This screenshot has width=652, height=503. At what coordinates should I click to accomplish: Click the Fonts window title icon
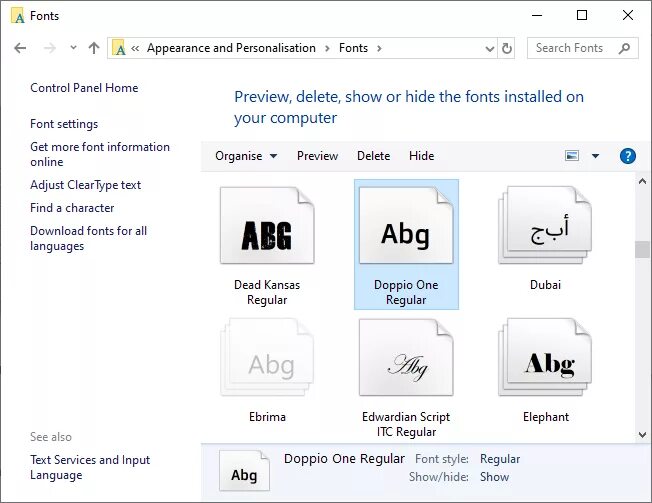point(17,16)
